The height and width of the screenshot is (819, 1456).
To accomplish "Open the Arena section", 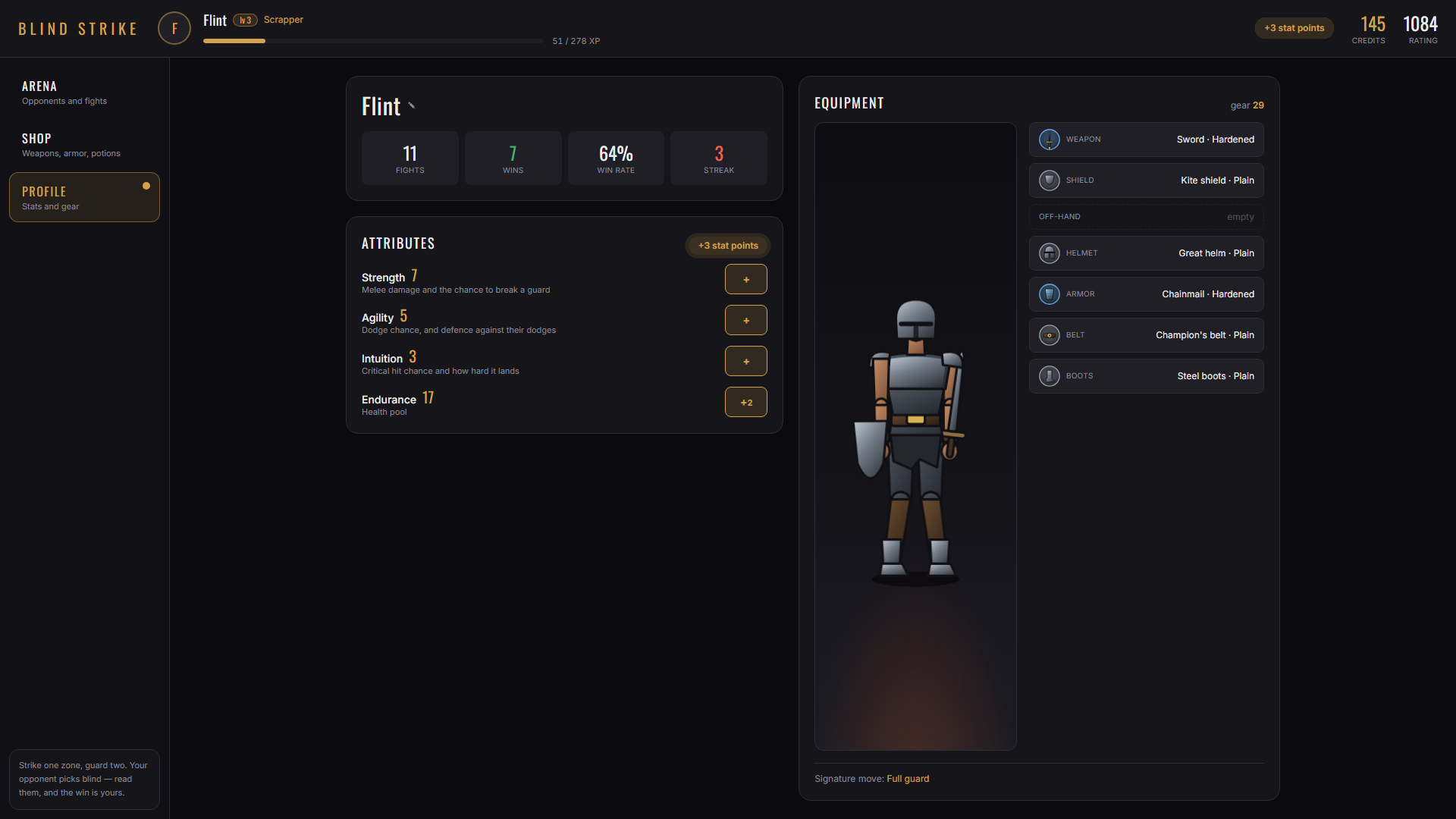I will 84,93.
